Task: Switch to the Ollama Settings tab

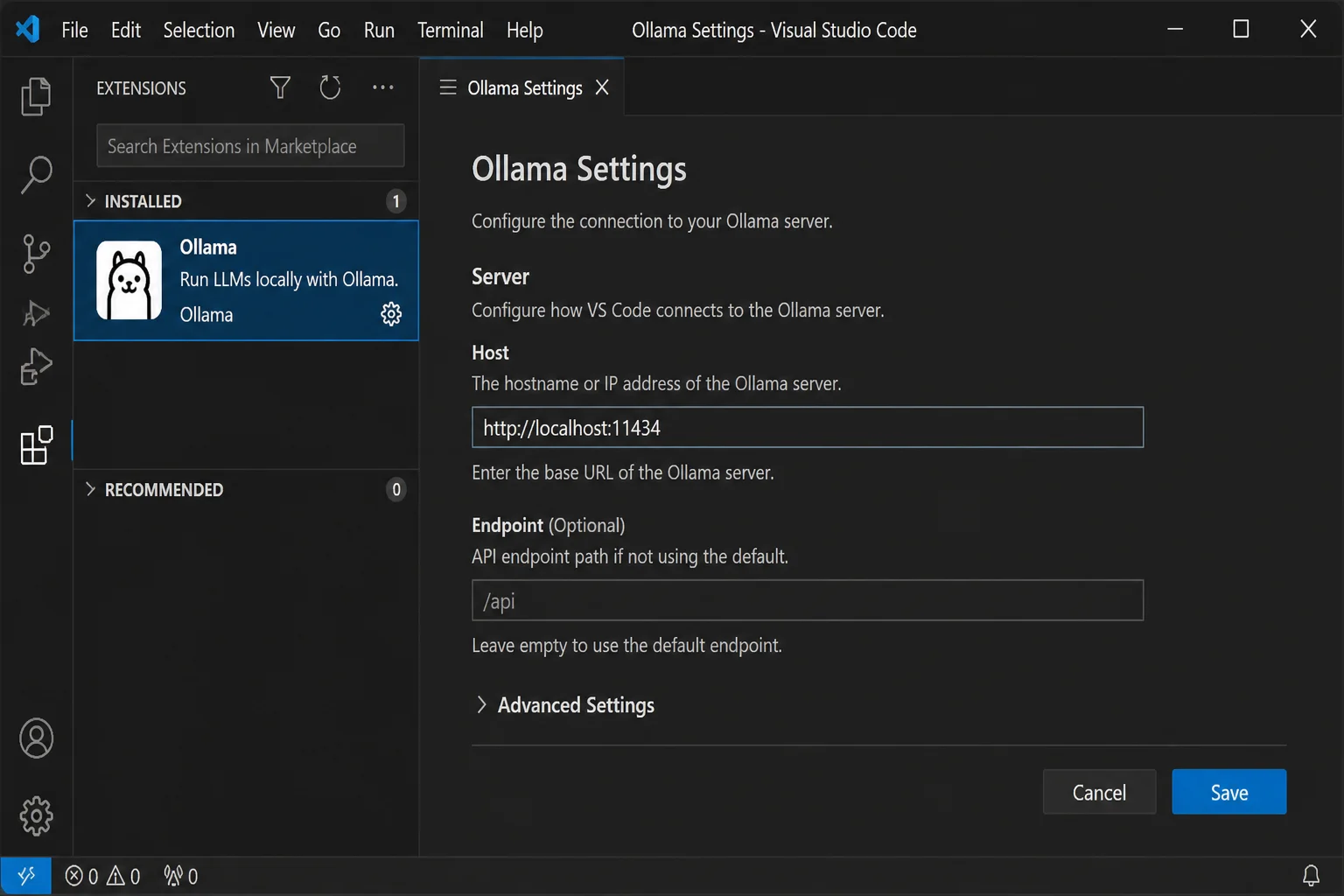Action: pyautogui.click(x=524, y=87)
